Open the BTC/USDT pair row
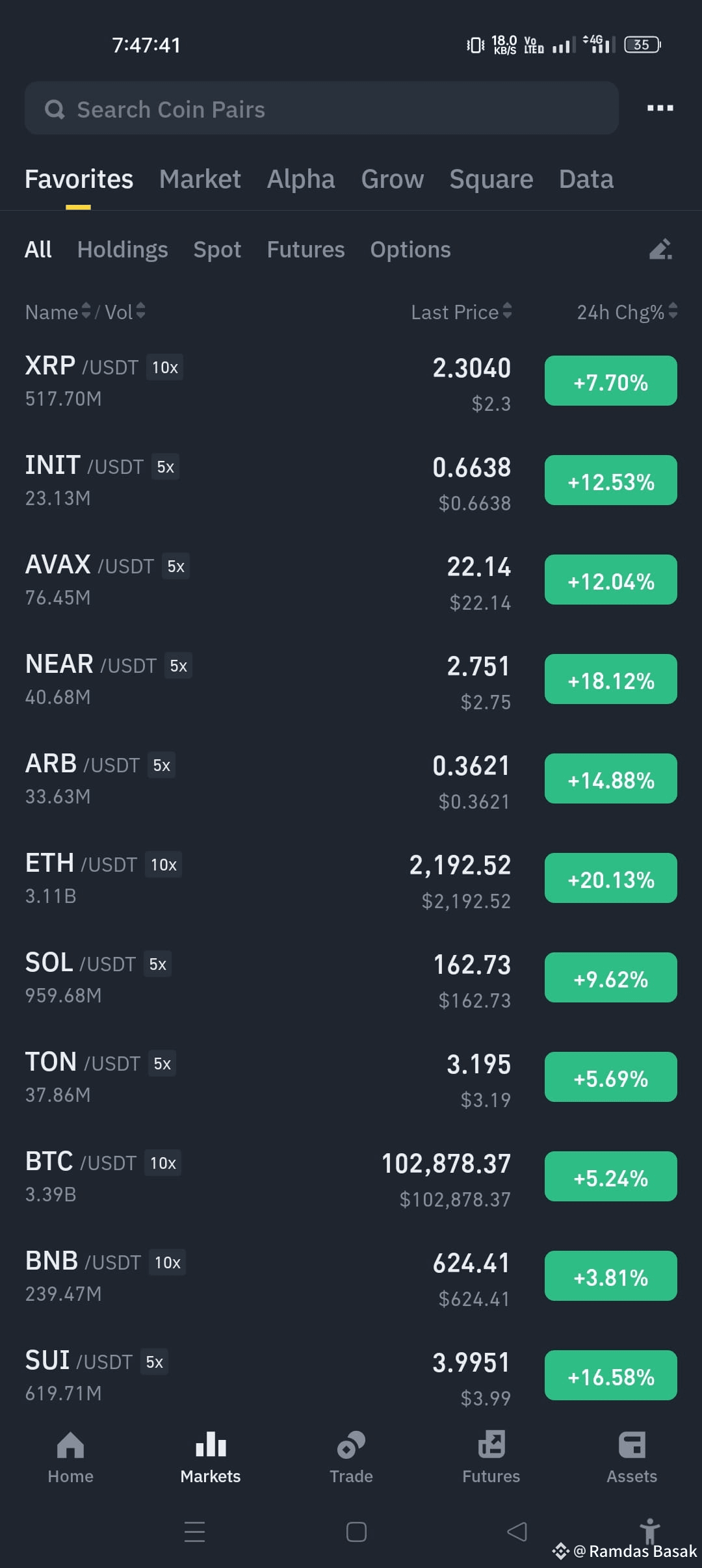Viewport: 702px width, 1568px height. [351, 1177]
